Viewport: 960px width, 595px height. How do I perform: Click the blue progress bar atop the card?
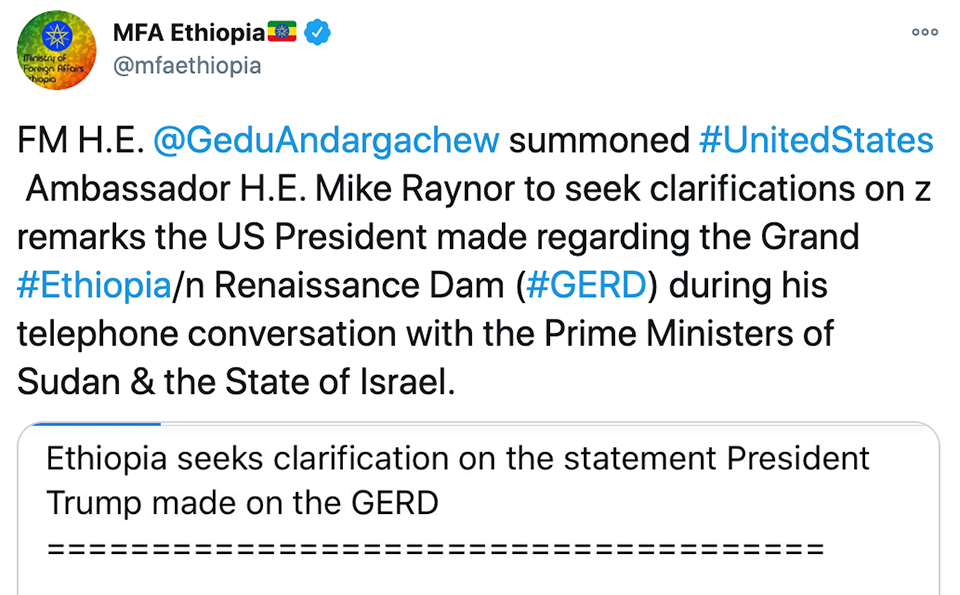click(x=96, y=423)
